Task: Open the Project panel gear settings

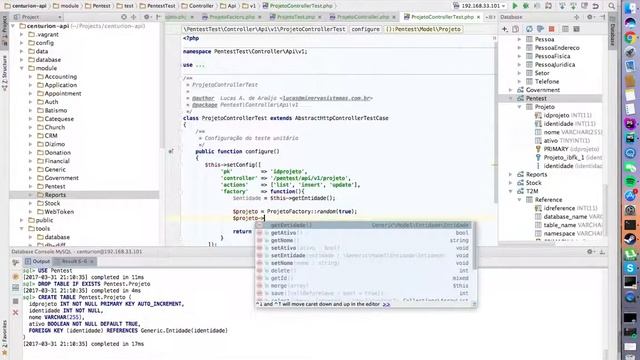Action: point(147,17)
